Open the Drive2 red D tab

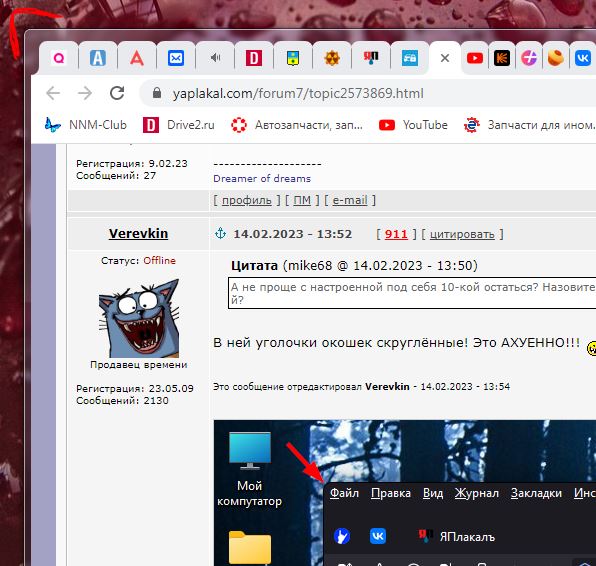tap(254, 58)
